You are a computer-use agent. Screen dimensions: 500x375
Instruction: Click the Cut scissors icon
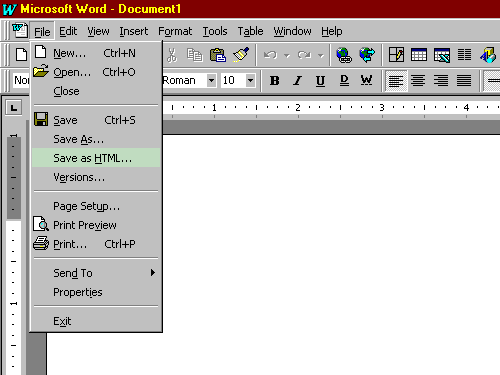[x=172, y=55]
